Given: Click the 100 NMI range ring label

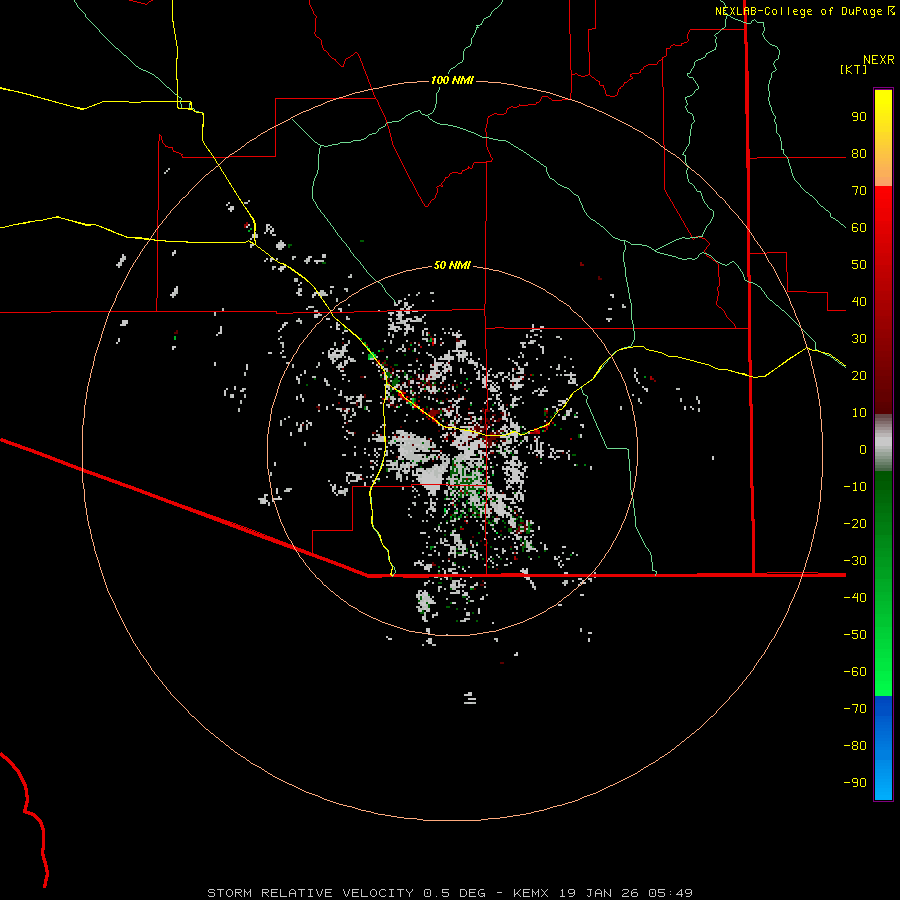Looking at the screenshot, I should click(x=452, y=80).
